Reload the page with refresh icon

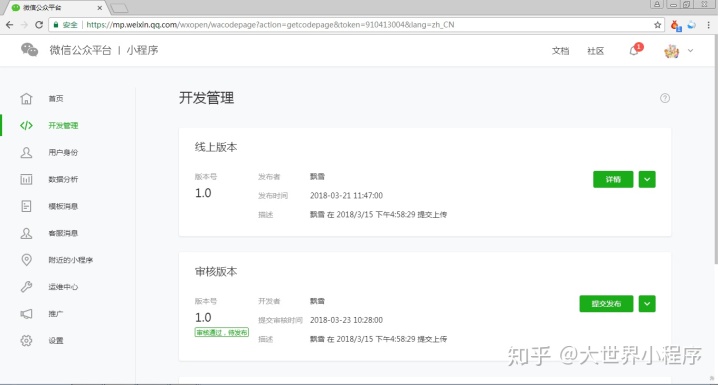(x=39, y=25)
